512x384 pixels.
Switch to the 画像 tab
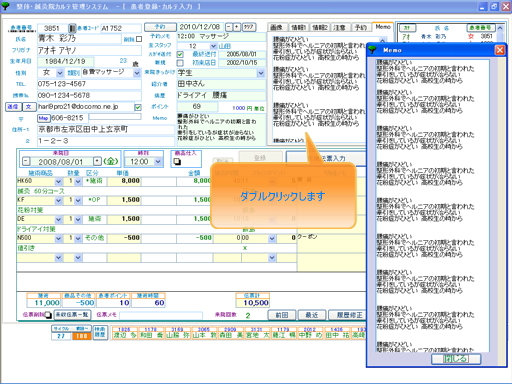click(x=276, y=27)
